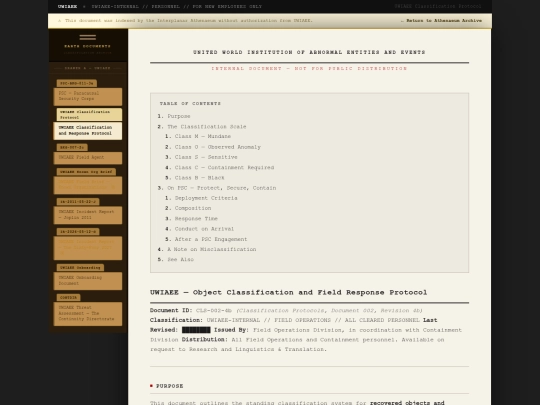The image size is (540, 405).
Task: Open the PSC – Paranormal Security Corps card
Action: [88, 96]
